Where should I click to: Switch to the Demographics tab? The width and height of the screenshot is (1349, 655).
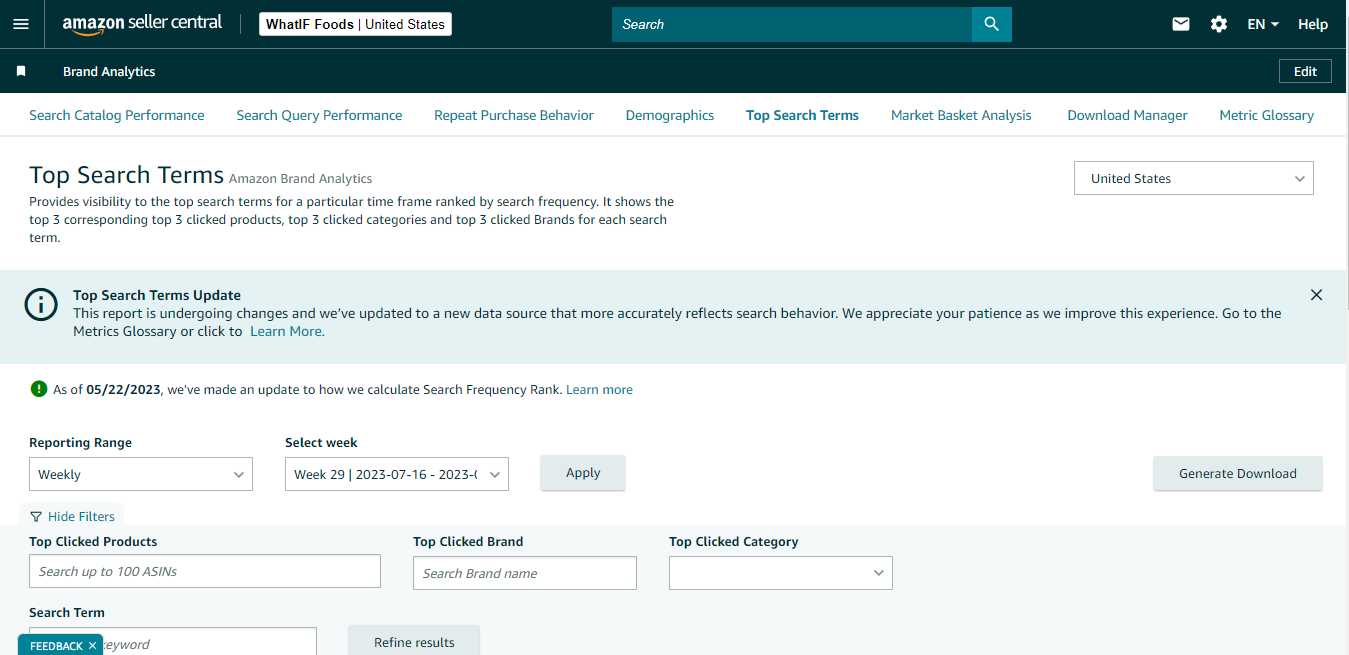coord(669,114)
